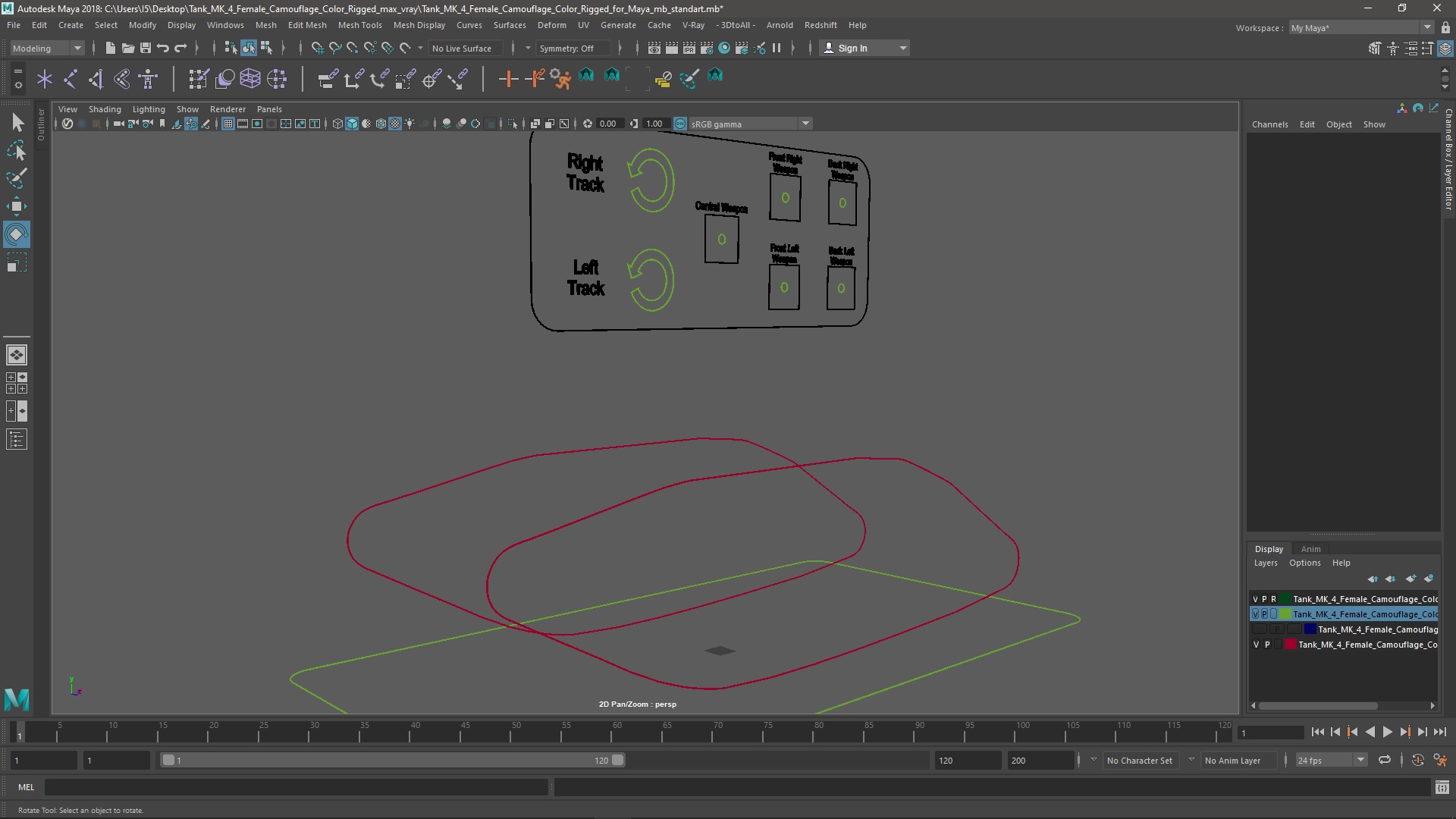This screenshot has width=1456, height=819.
Task: Click the Undo arrow icon
Action: 162,48
